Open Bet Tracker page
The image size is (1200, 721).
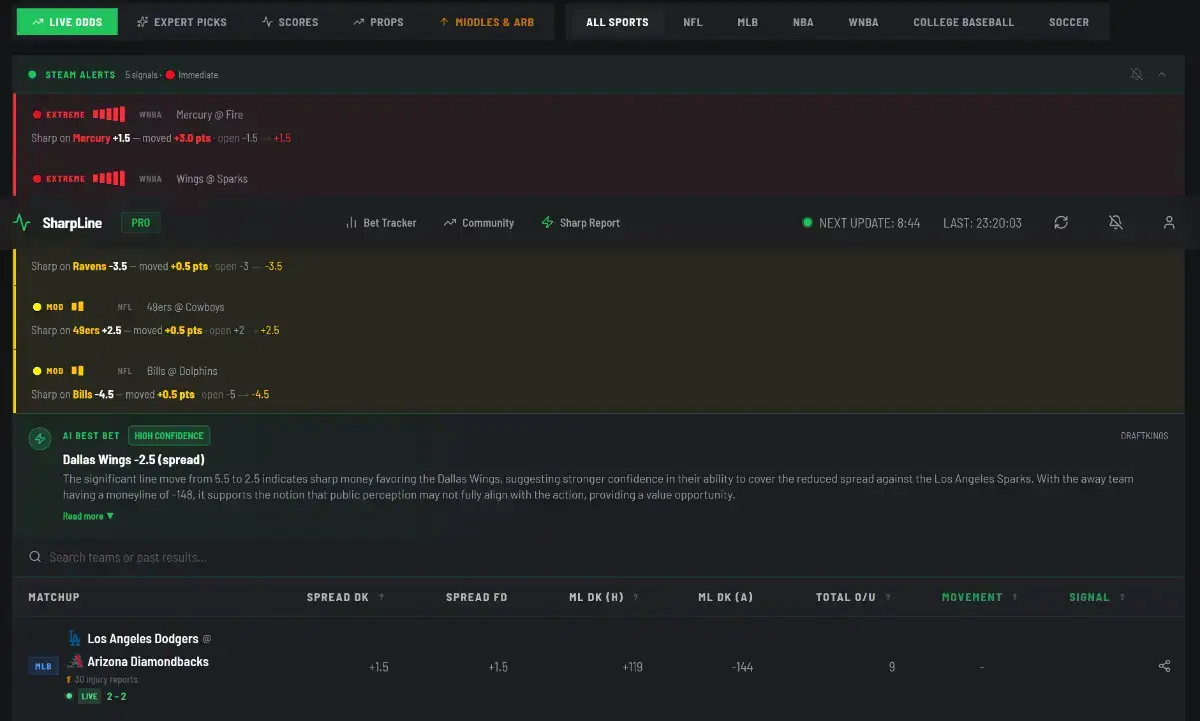point(380,223)
